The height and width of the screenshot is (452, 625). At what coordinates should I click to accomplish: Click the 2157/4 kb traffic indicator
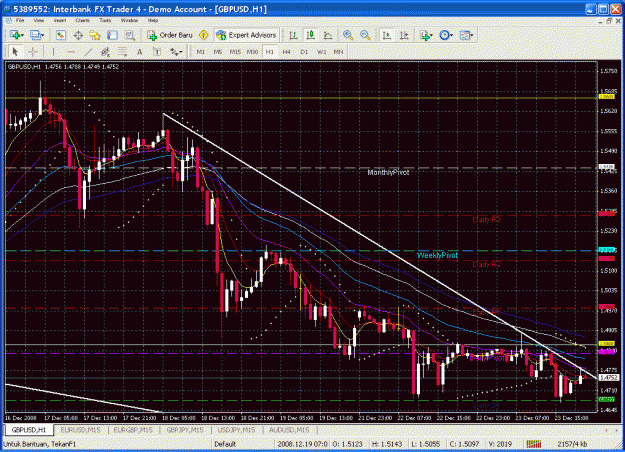coord(572,444)
